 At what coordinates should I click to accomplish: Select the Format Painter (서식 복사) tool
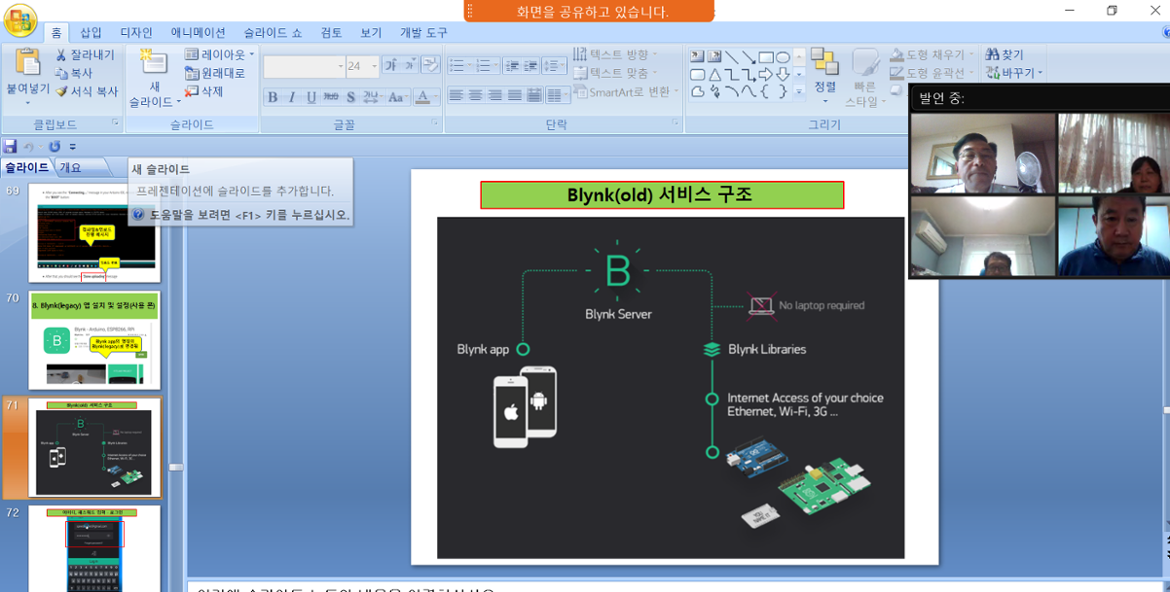coord(87,91)
